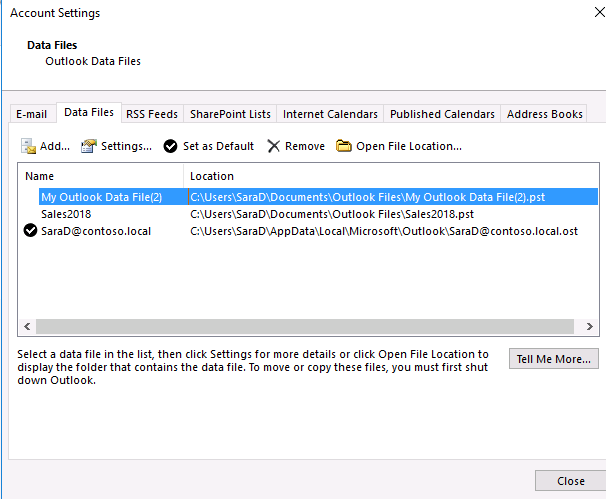Select My Outlook Data File(2) entry
The height and width of the screenshot is (499, 606).
point(101,197)
